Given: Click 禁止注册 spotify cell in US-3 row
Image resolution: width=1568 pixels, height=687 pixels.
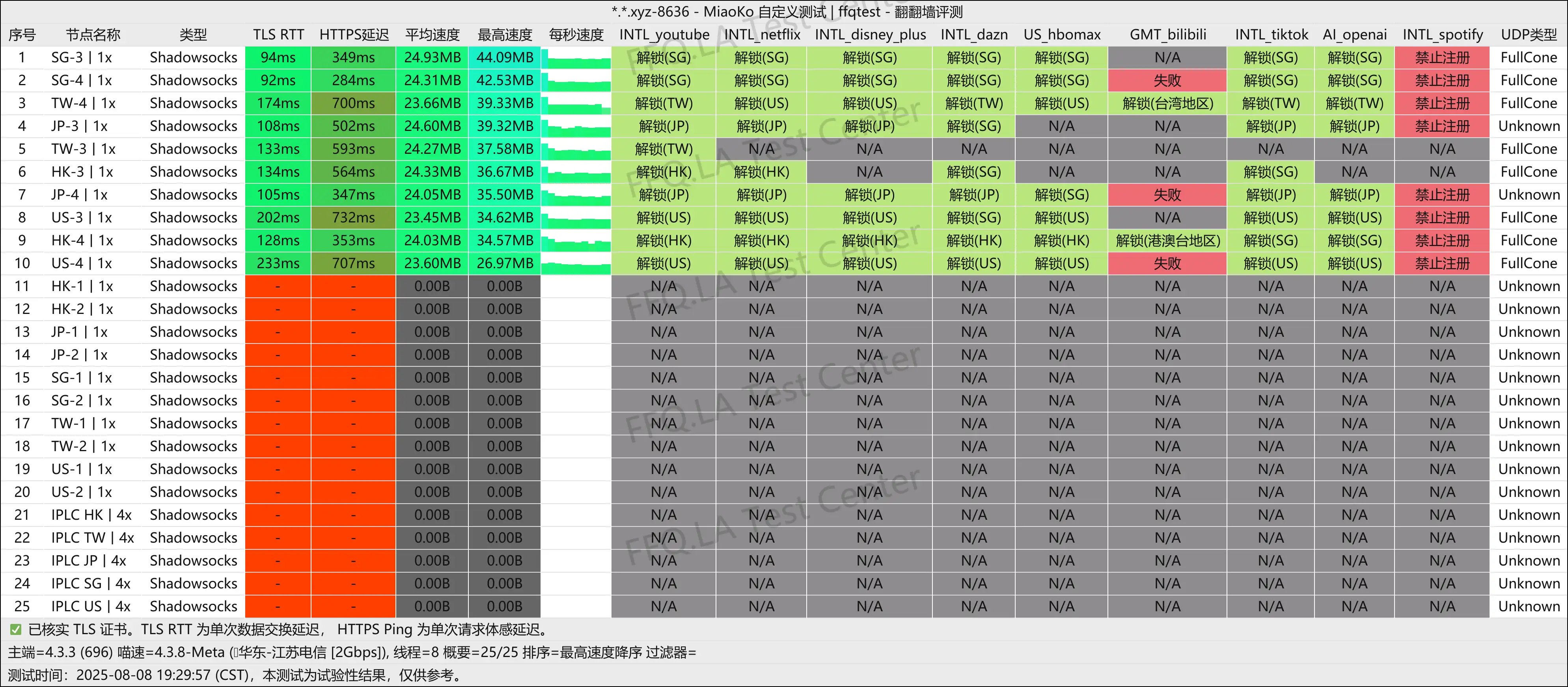Looking at the screenshot, I should coord(1443,217).
